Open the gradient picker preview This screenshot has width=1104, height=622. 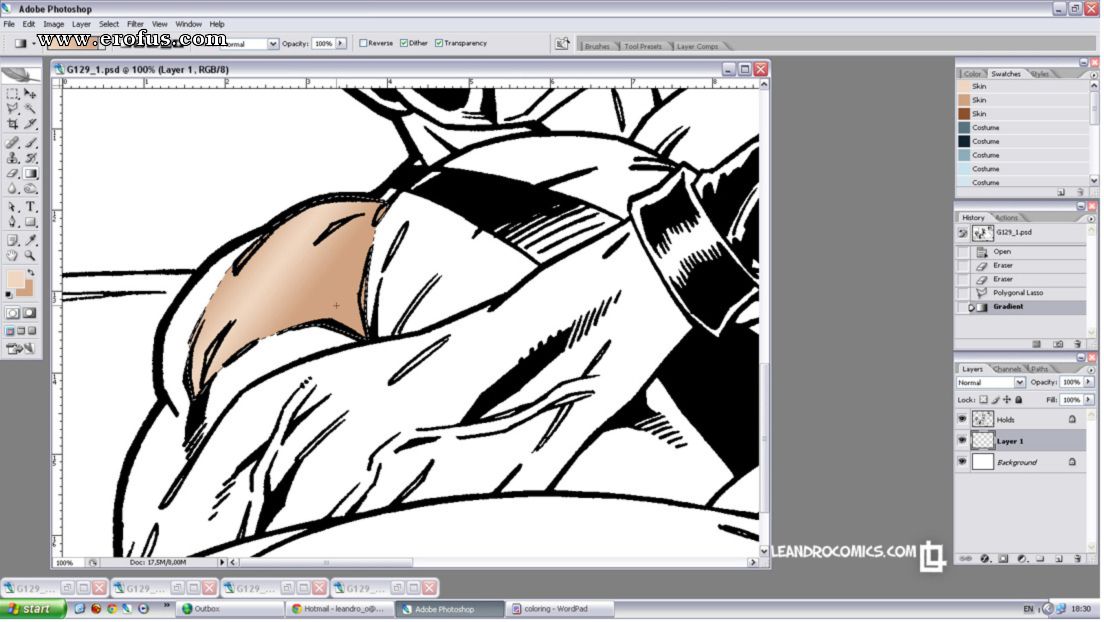pos(73,44)
